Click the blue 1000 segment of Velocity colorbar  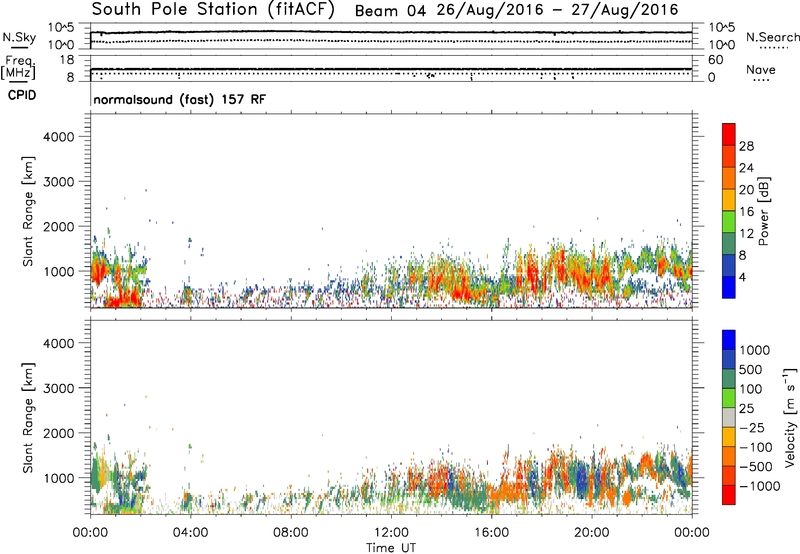[729, 340]
